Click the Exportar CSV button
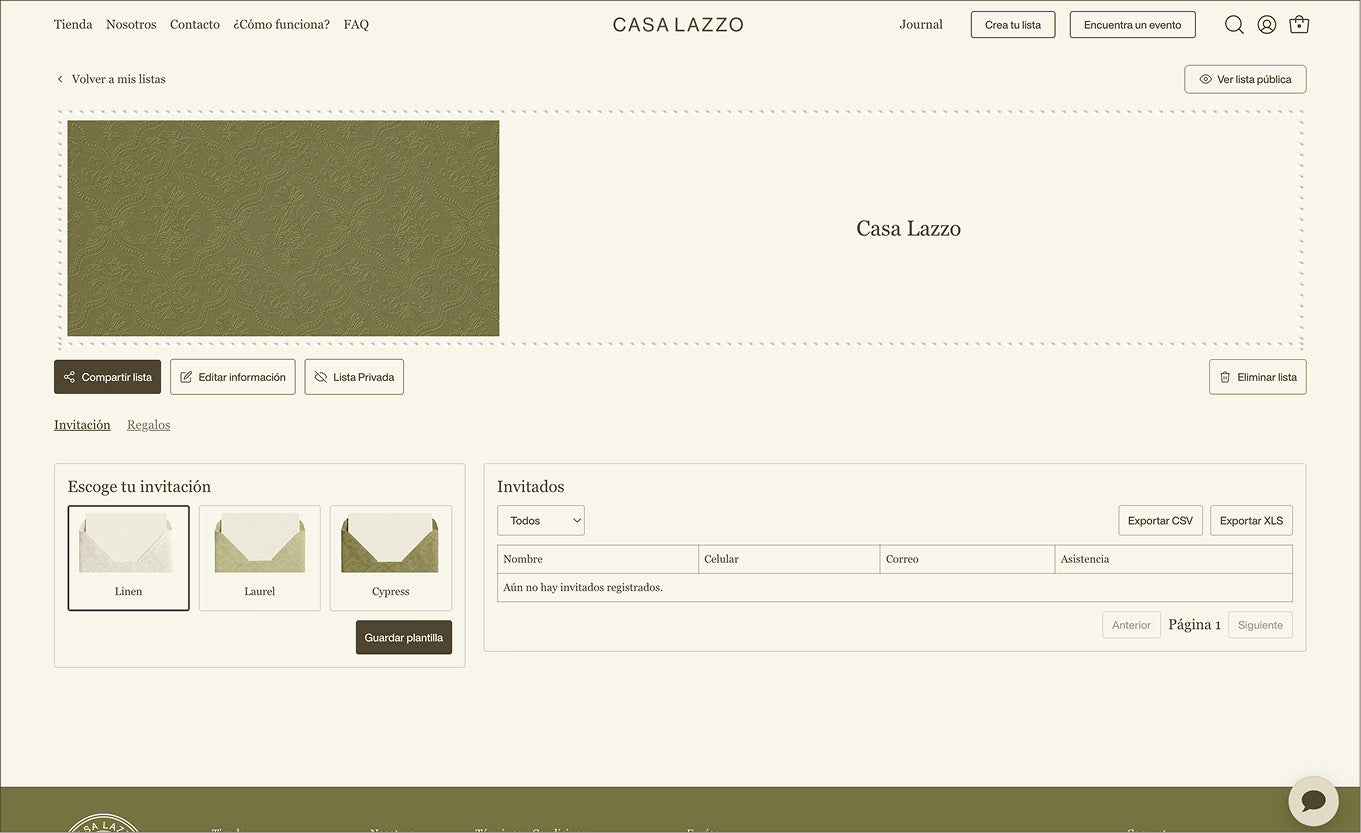Screen dimensions: 1361x833 tap(1160, 520)
